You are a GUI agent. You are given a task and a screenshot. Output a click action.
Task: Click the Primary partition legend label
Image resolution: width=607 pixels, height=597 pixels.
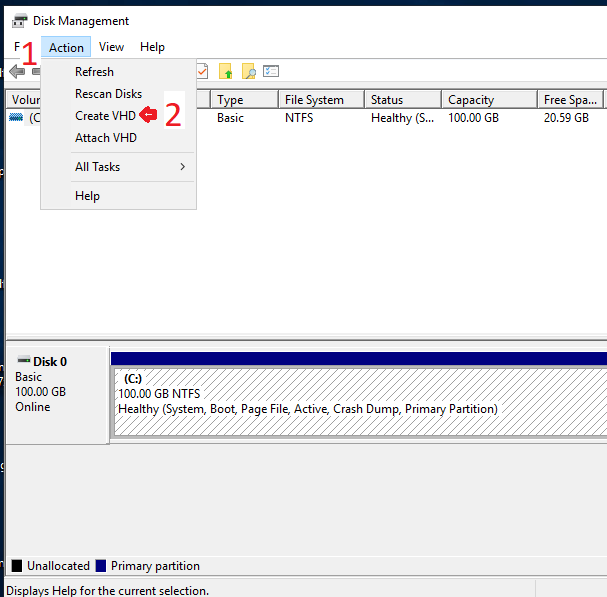(155, 566)
